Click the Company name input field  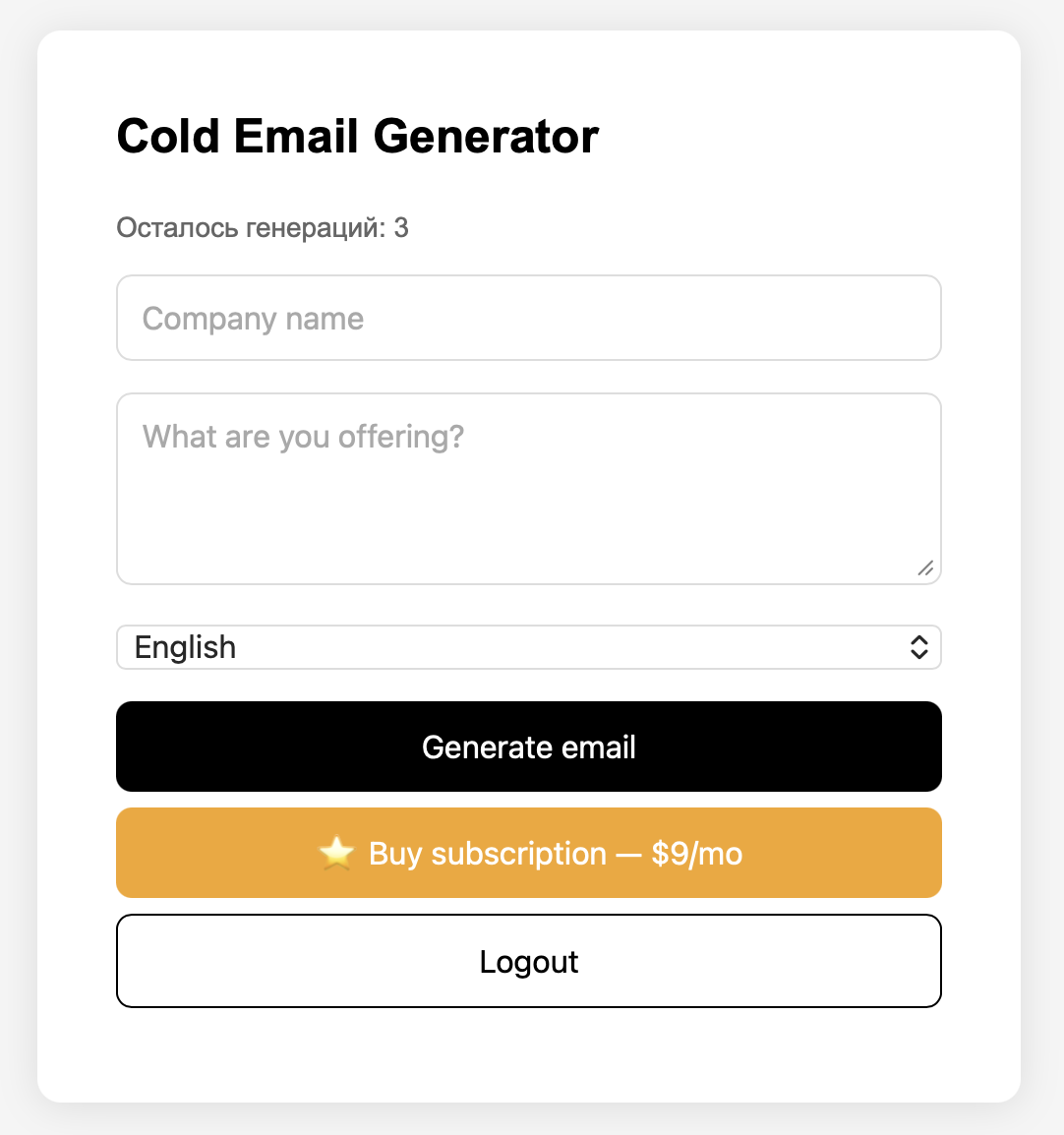pos(529,318)
